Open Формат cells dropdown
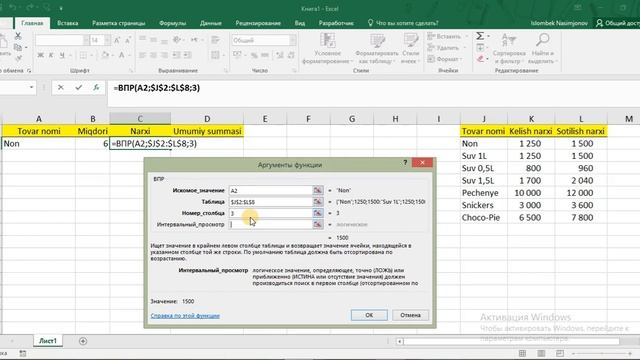 pyautogui.click(x=445, y=59)
